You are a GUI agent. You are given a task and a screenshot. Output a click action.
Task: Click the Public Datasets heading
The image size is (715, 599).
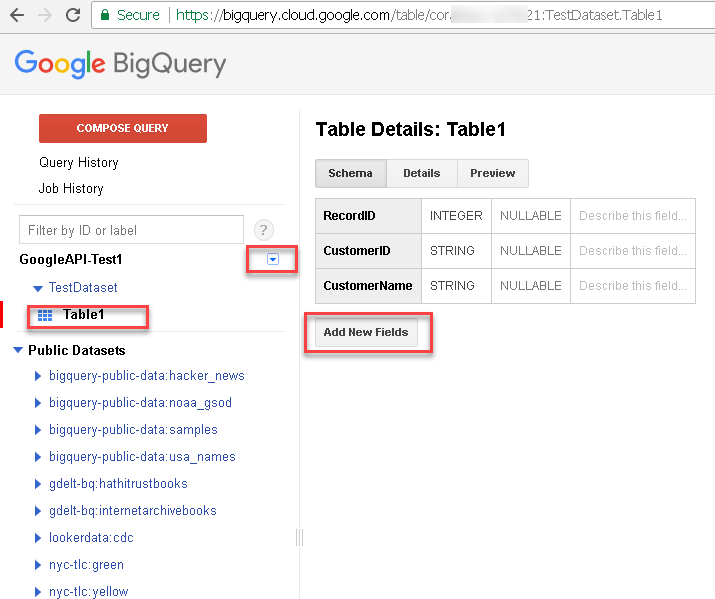click(x=77, y=350)
